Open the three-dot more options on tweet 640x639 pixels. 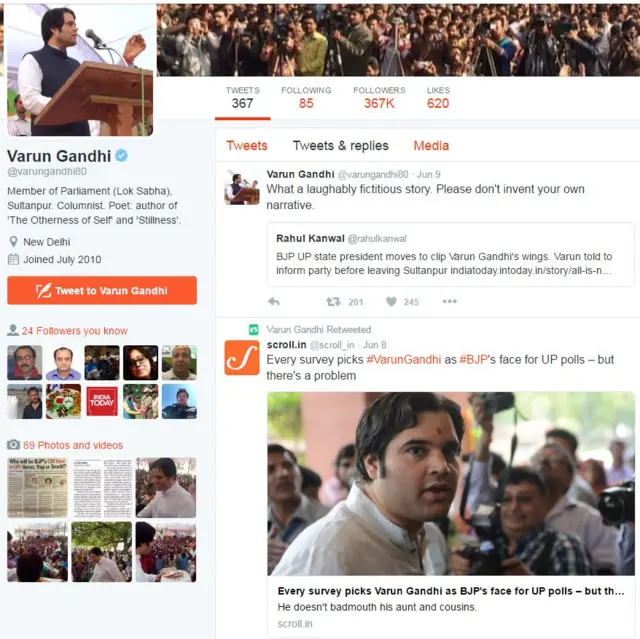[449, 302]
